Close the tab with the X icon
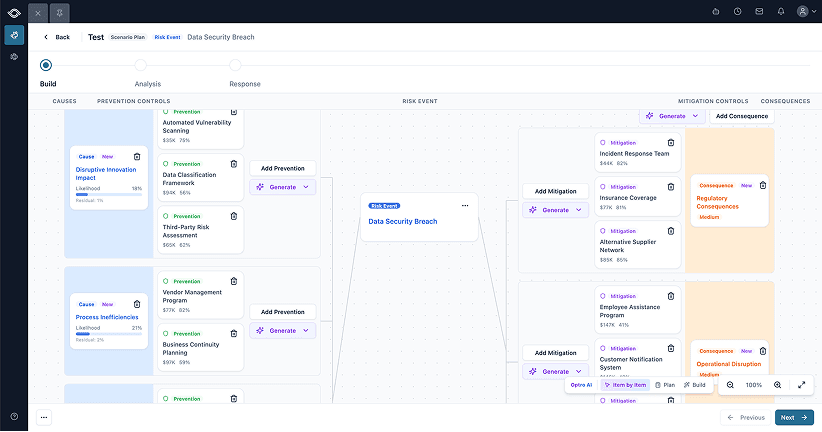 tap(38, 13)
